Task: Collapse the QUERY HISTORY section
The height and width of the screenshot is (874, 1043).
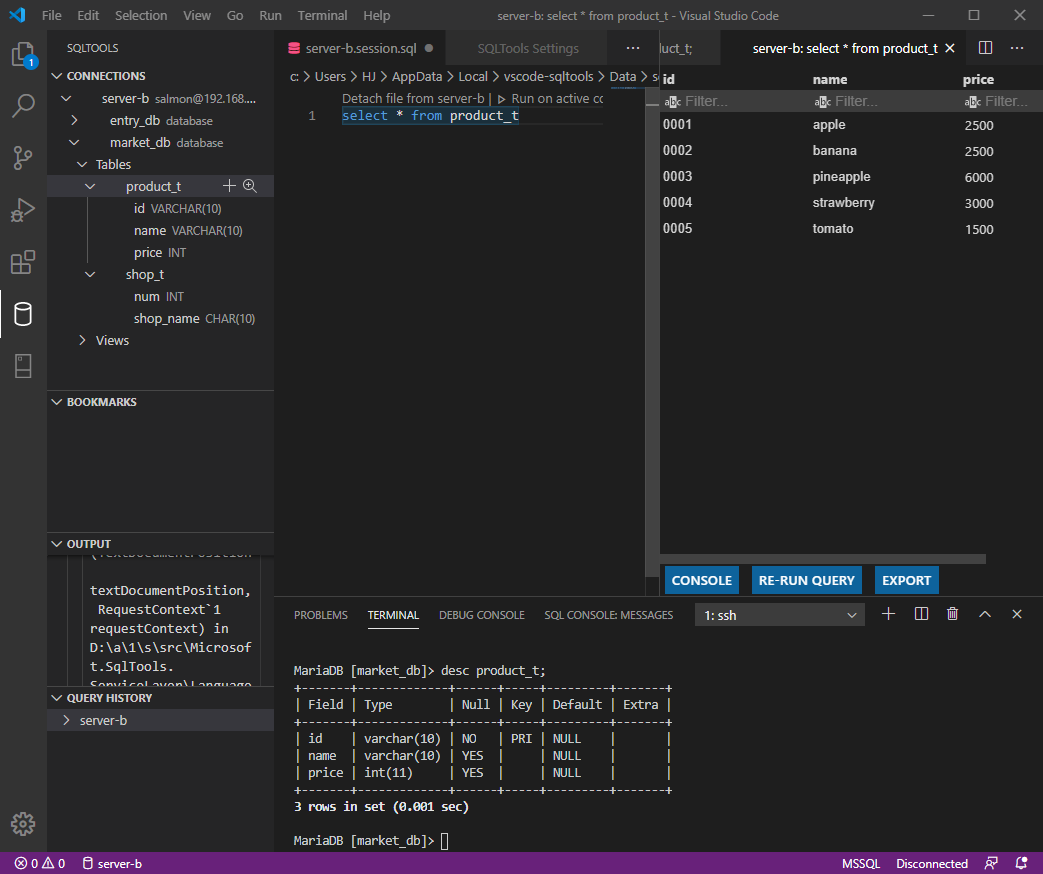Action: [57, 698]
